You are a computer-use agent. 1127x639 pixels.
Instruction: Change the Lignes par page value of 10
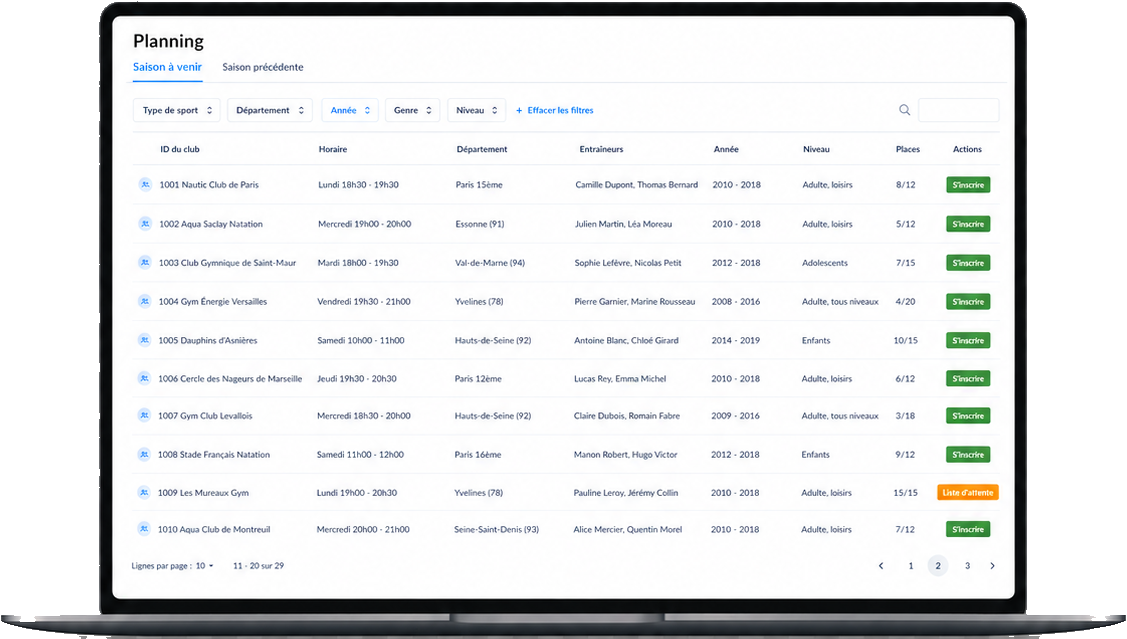205,566
